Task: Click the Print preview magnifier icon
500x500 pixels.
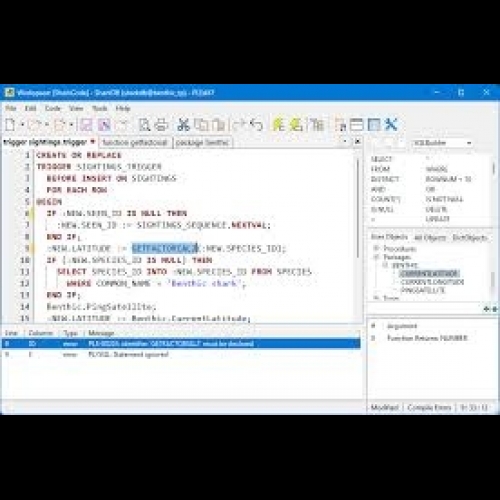Action: click(x=144, y=125)
